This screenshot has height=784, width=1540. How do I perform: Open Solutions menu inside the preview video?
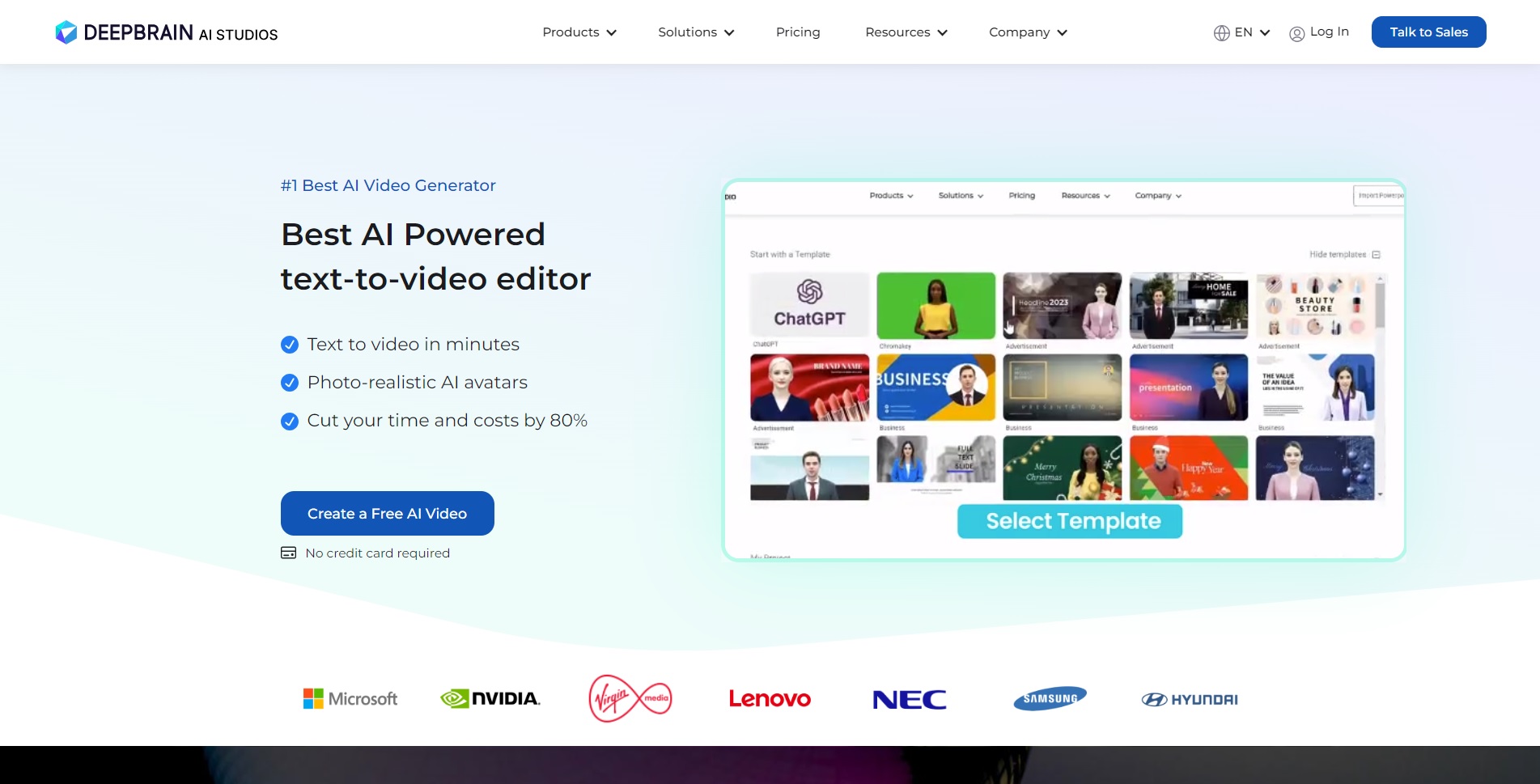pos(961,196)
